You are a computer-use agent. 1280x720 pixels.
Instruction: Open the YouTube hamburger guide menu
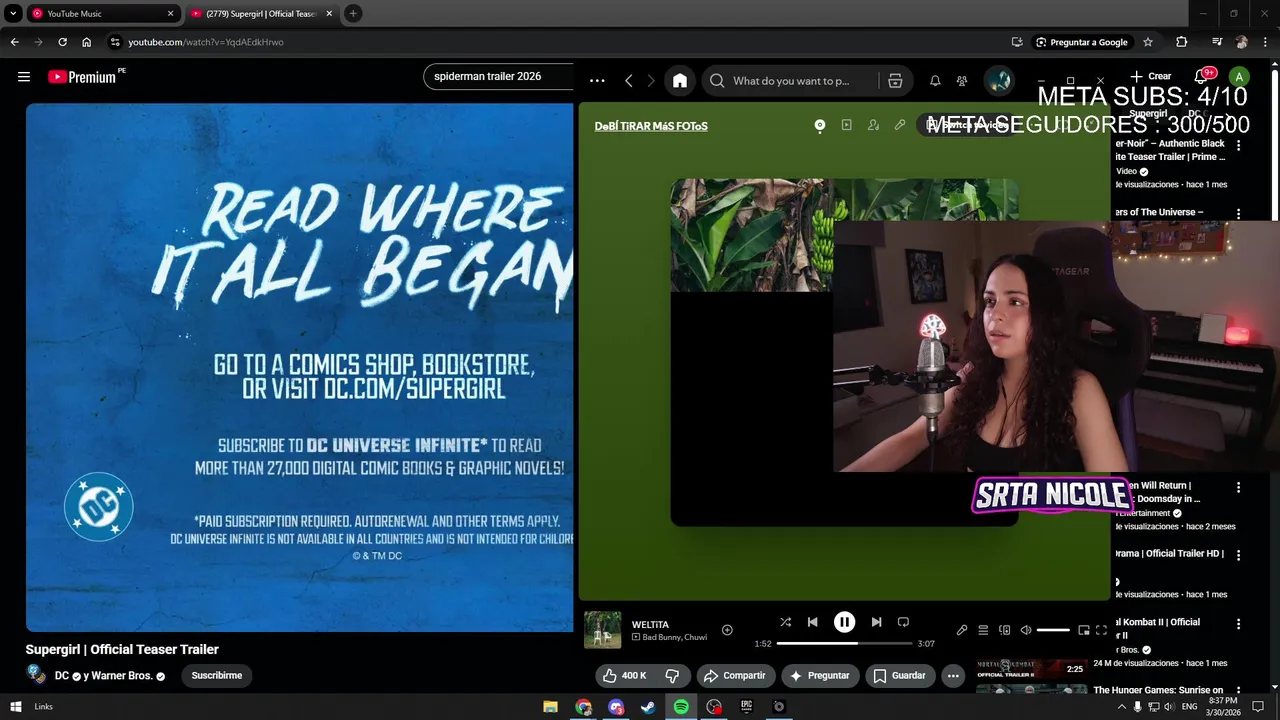pyautogui.click(x=24, y=77)
